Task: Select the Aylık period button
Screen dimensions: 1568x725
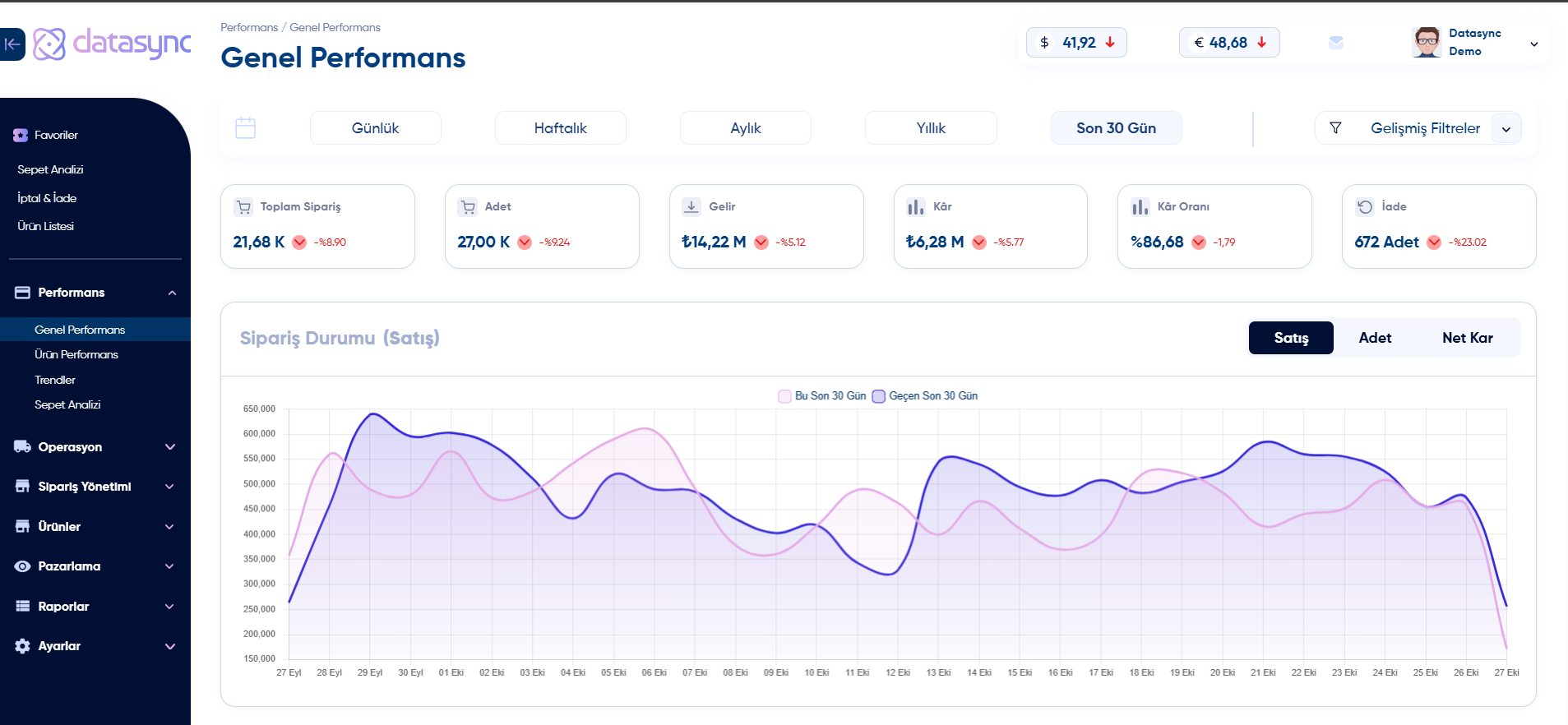Action: coord(745,128)
